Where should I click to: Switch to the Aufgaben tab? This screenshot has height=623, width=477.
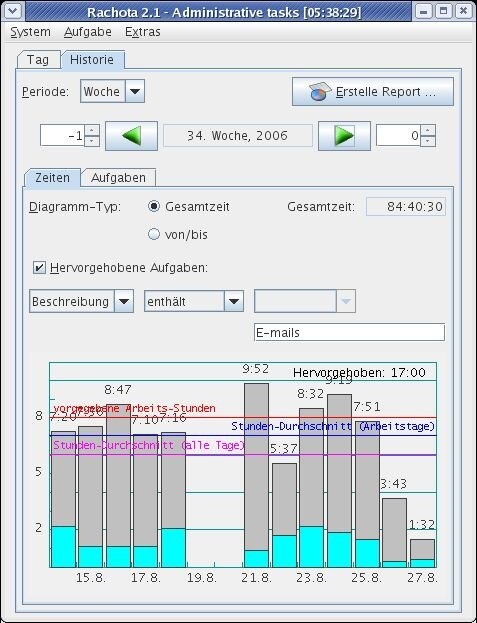pyautogui.click(x=118, y=178)
